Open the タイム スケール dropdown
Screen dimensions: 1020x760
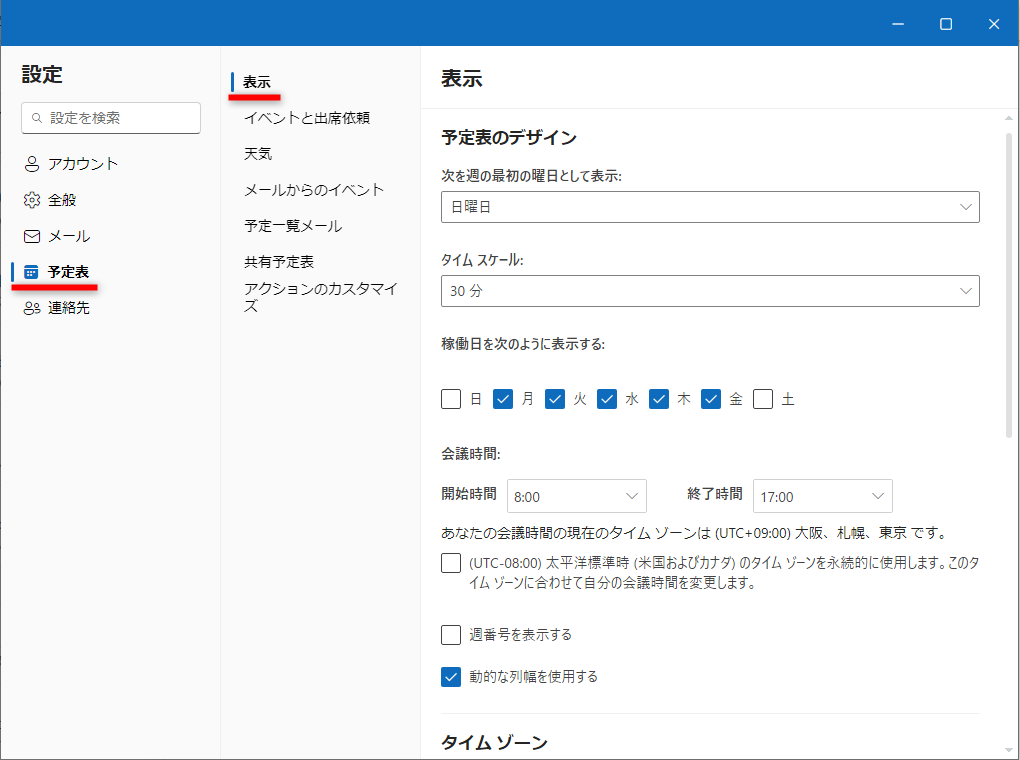(x=710, y=291)
